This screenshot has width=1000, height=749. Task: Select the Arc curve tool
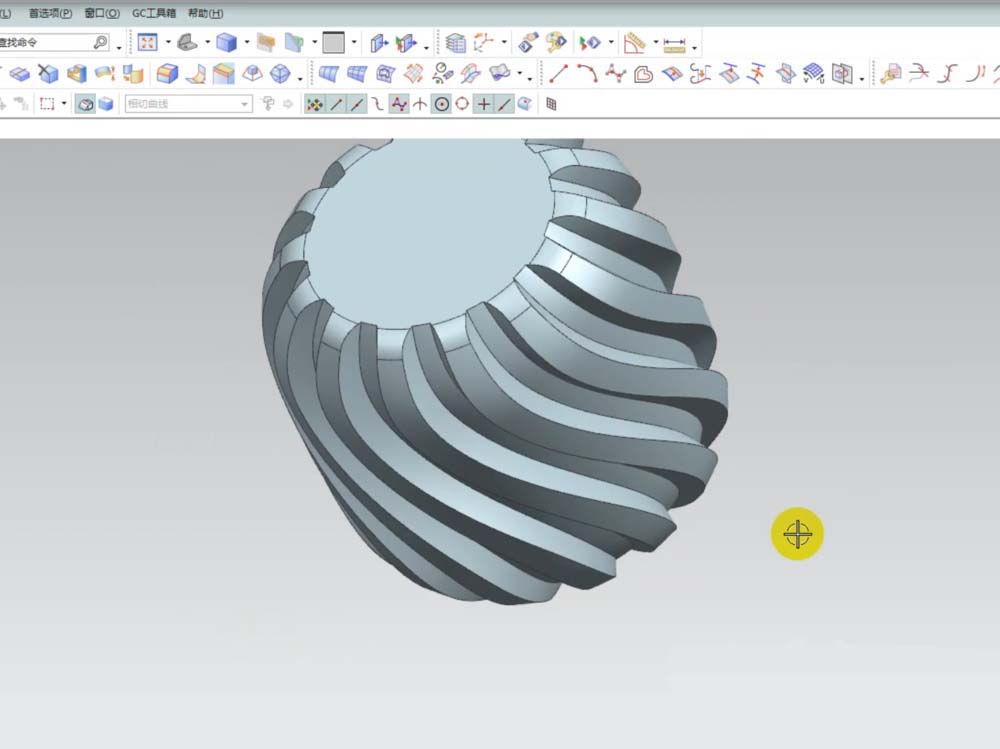(x=587, y=74)
